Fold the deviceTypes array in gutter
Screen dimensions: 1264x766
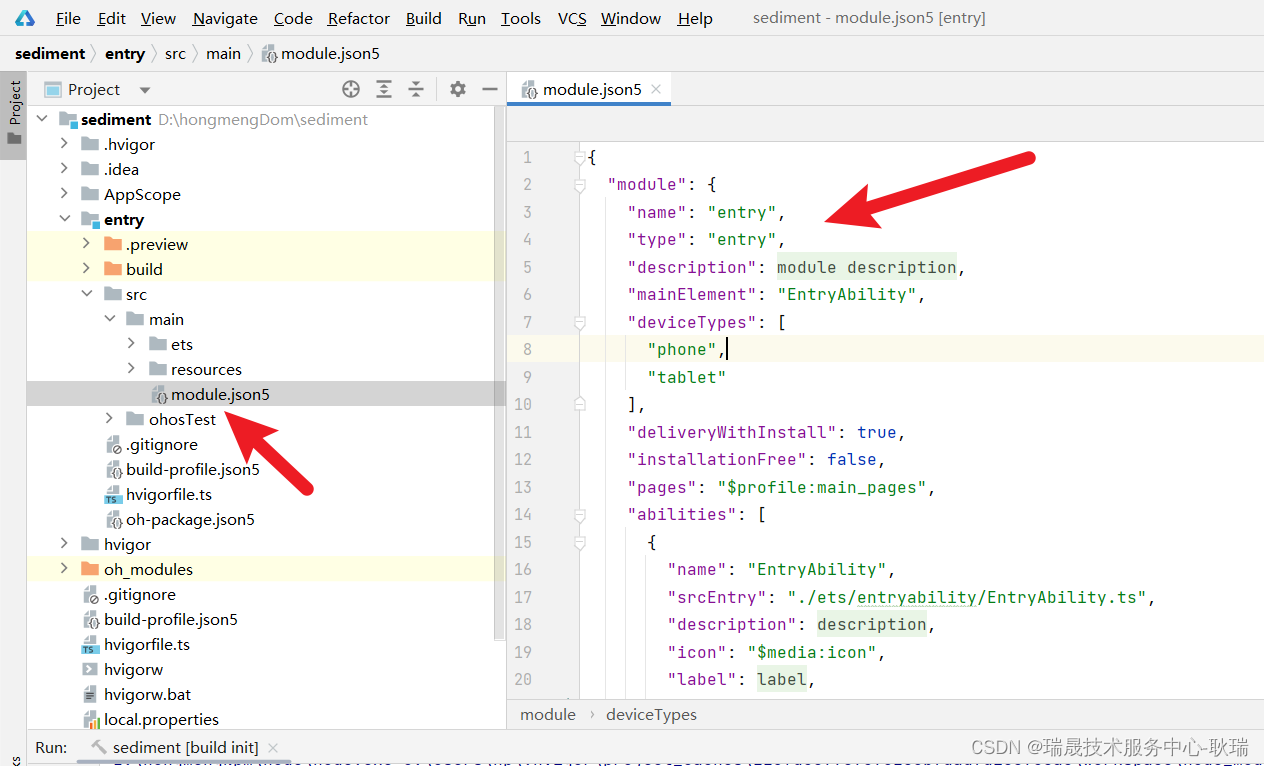579,322
